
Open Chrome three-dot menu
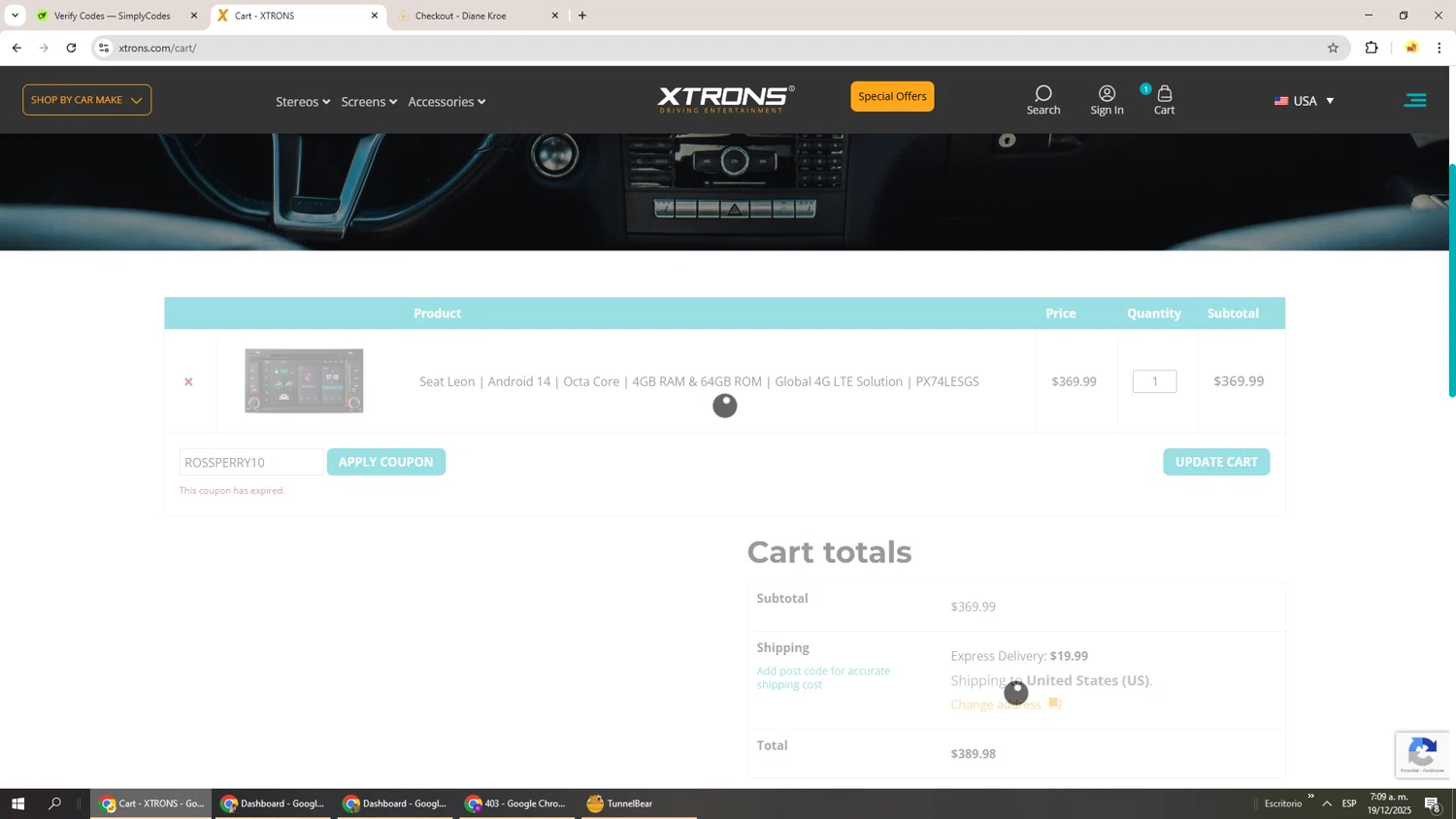1439,48
